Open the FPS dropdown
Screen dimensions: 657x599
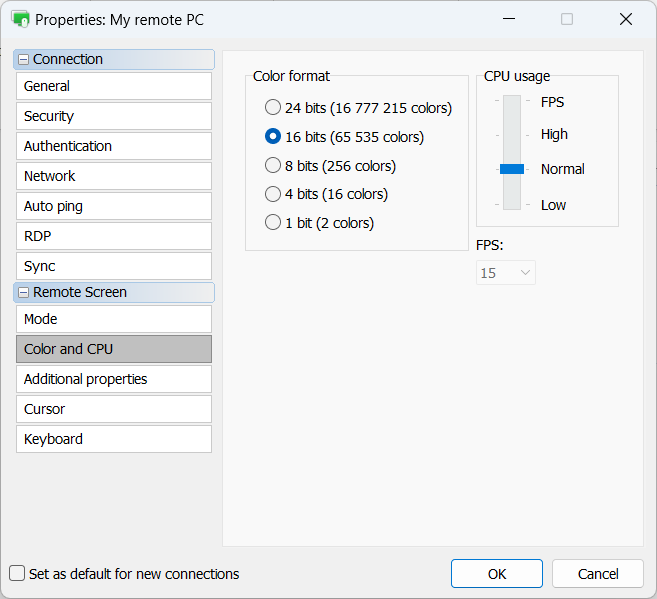(506, 273)
